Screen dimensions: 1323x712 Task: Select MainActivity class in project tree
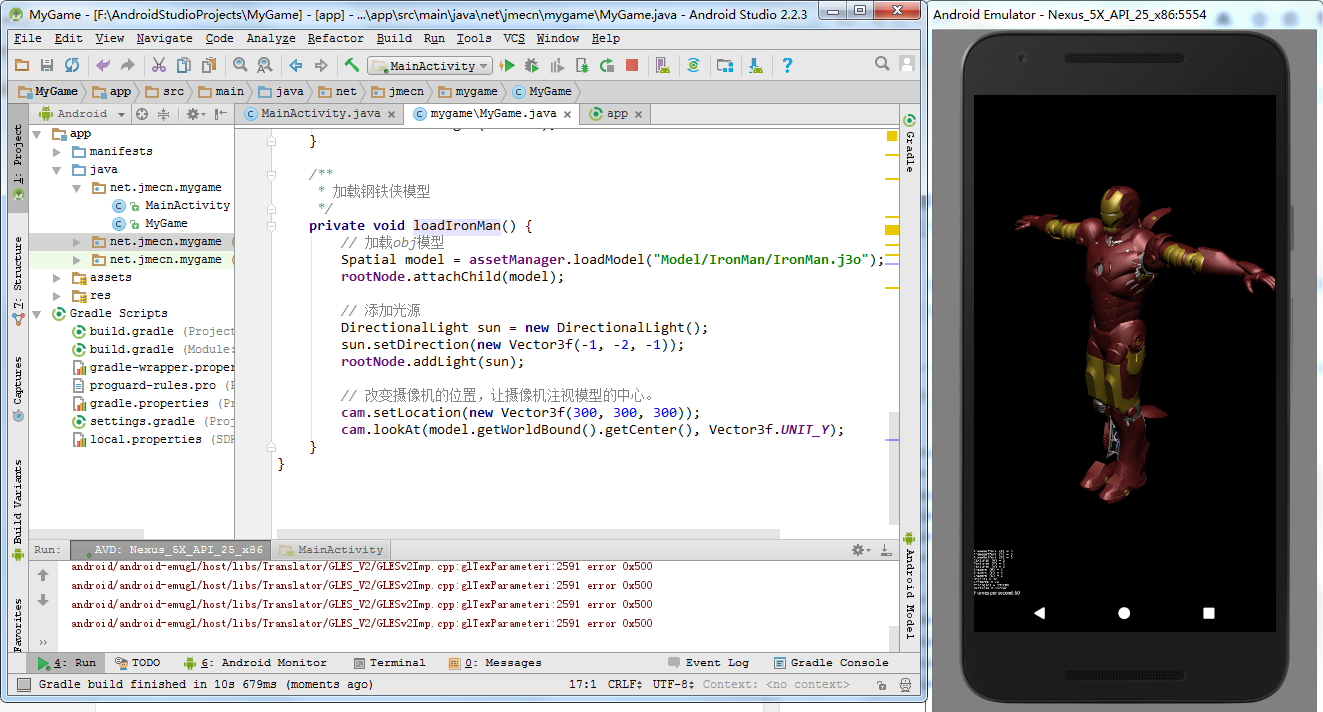(187, 206)
